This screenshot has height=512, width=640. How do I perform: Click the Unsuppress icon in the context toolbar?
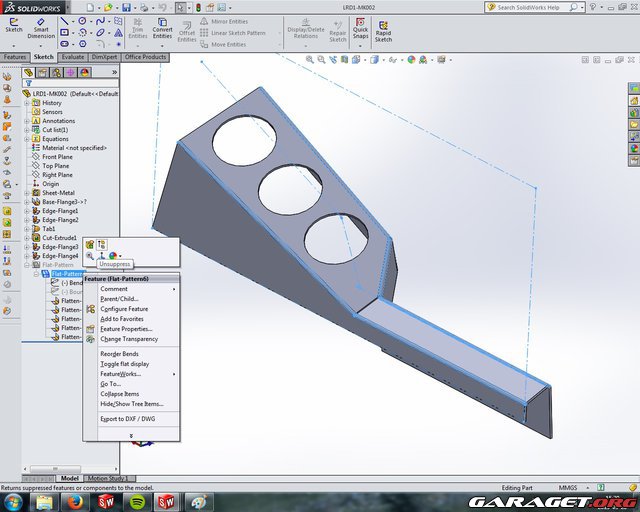[102, 244]
